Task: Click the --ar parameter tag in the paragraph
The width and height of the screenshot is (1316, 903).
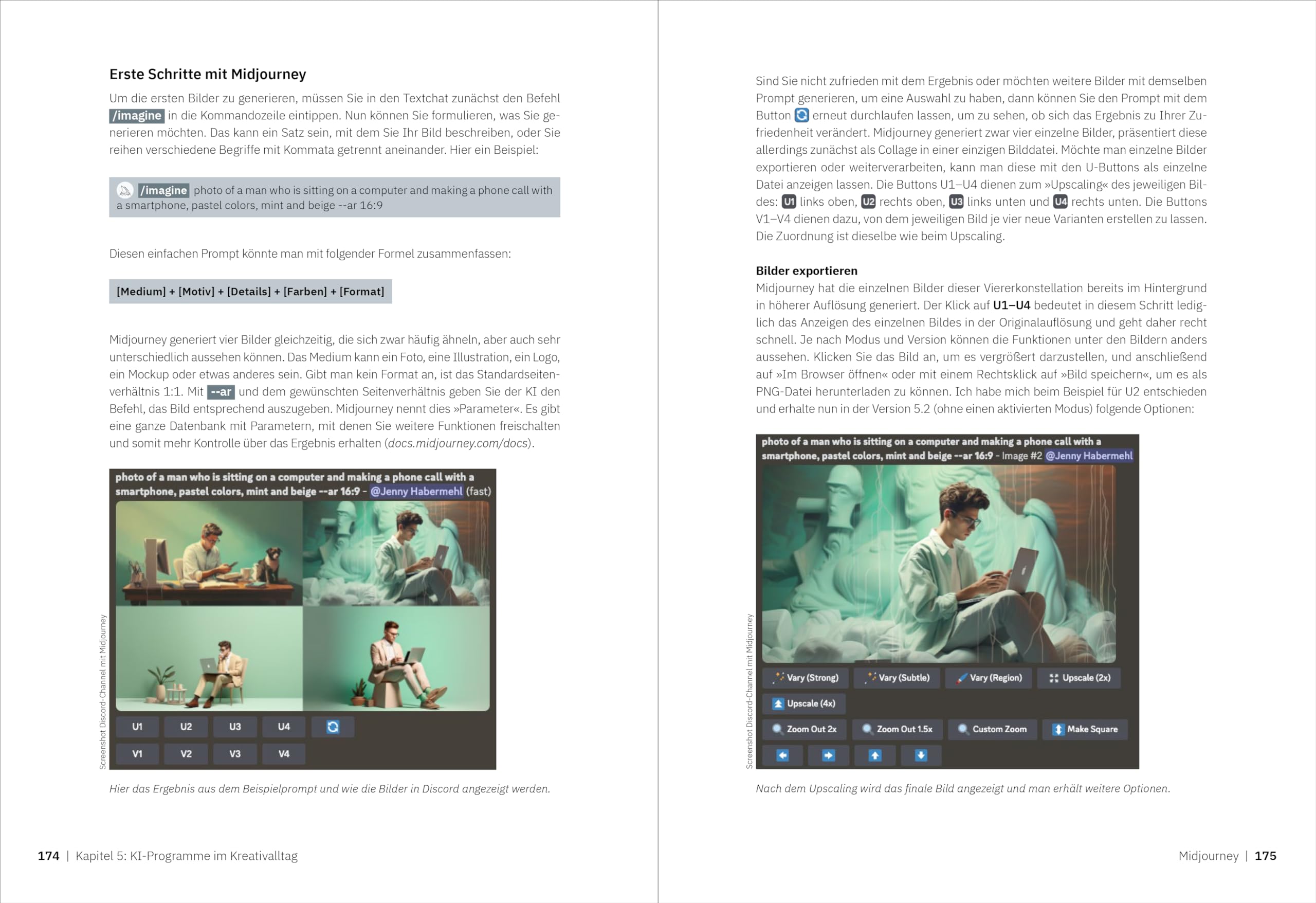Action: click(x=221, y=391)
